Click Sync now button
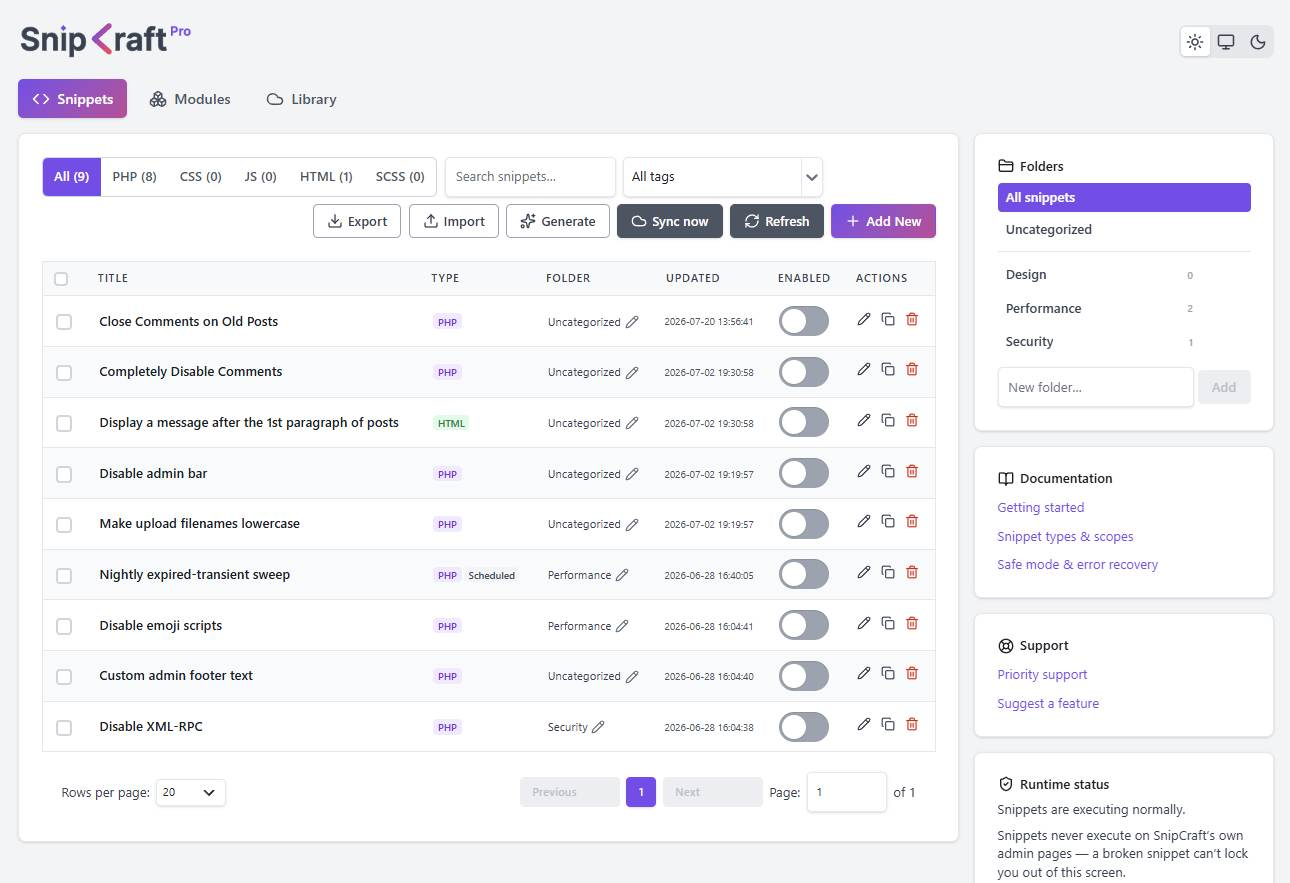 click(670, 221)
